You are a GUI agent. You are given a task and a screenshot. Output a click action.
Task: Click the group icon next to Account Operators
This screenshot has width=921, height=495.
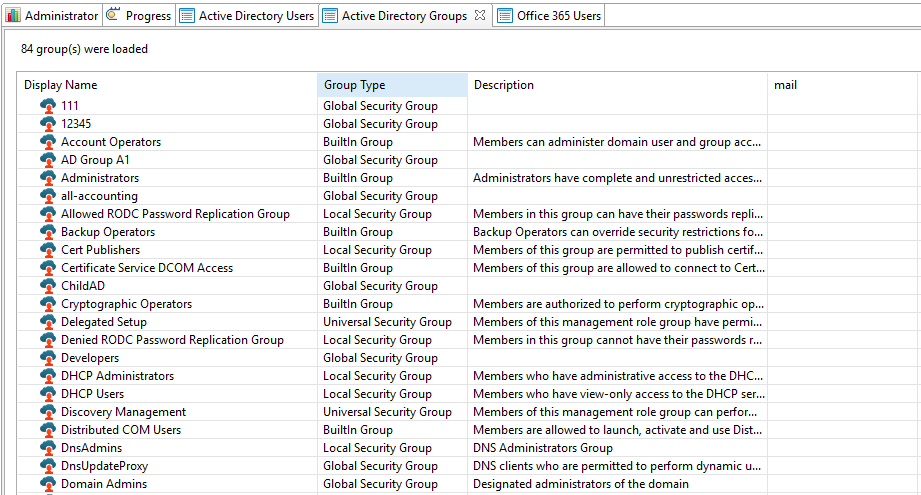coord(48,142)
